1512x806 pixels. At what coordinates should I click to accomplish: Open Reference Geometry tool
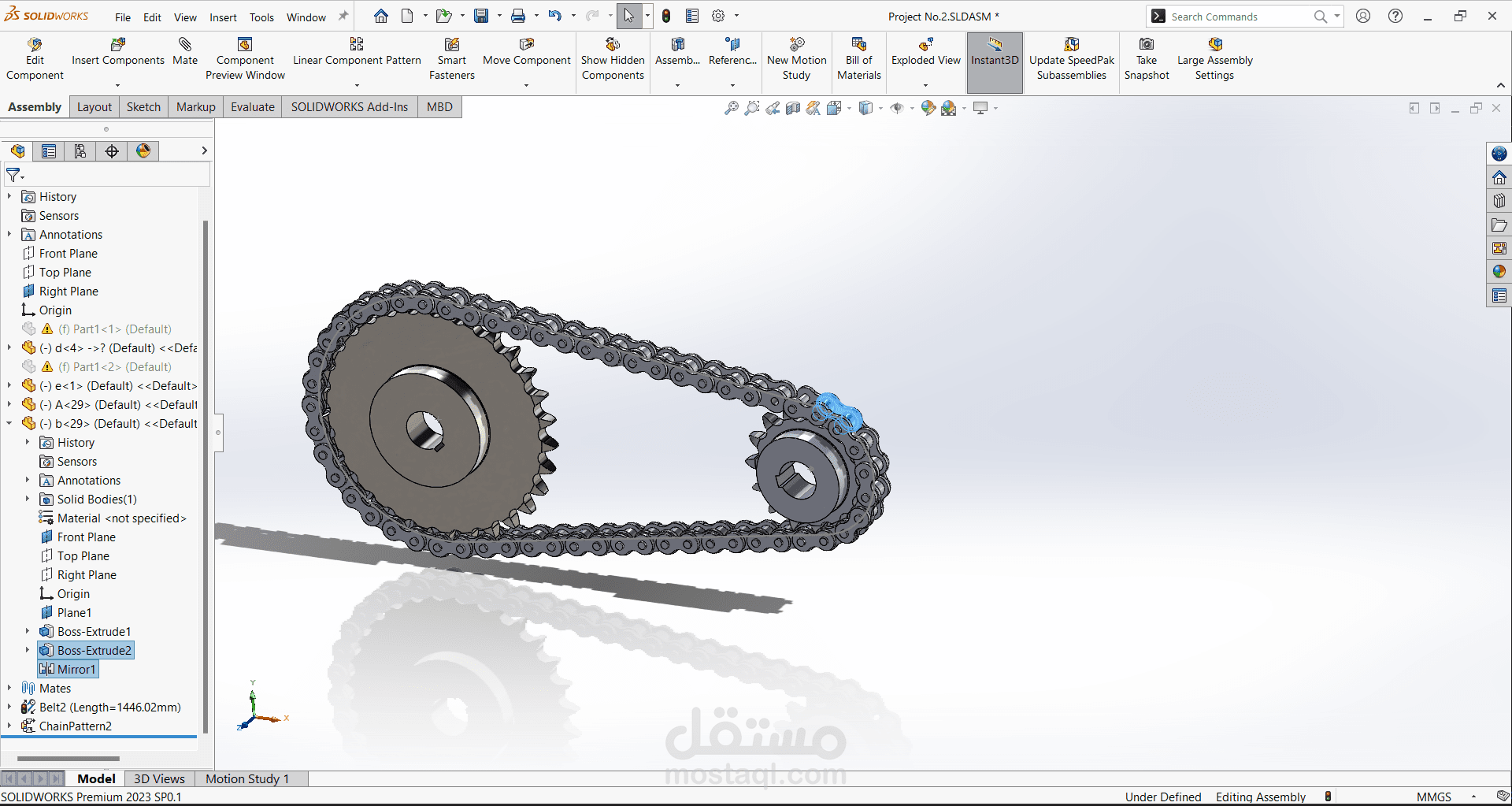click(732, 52)
